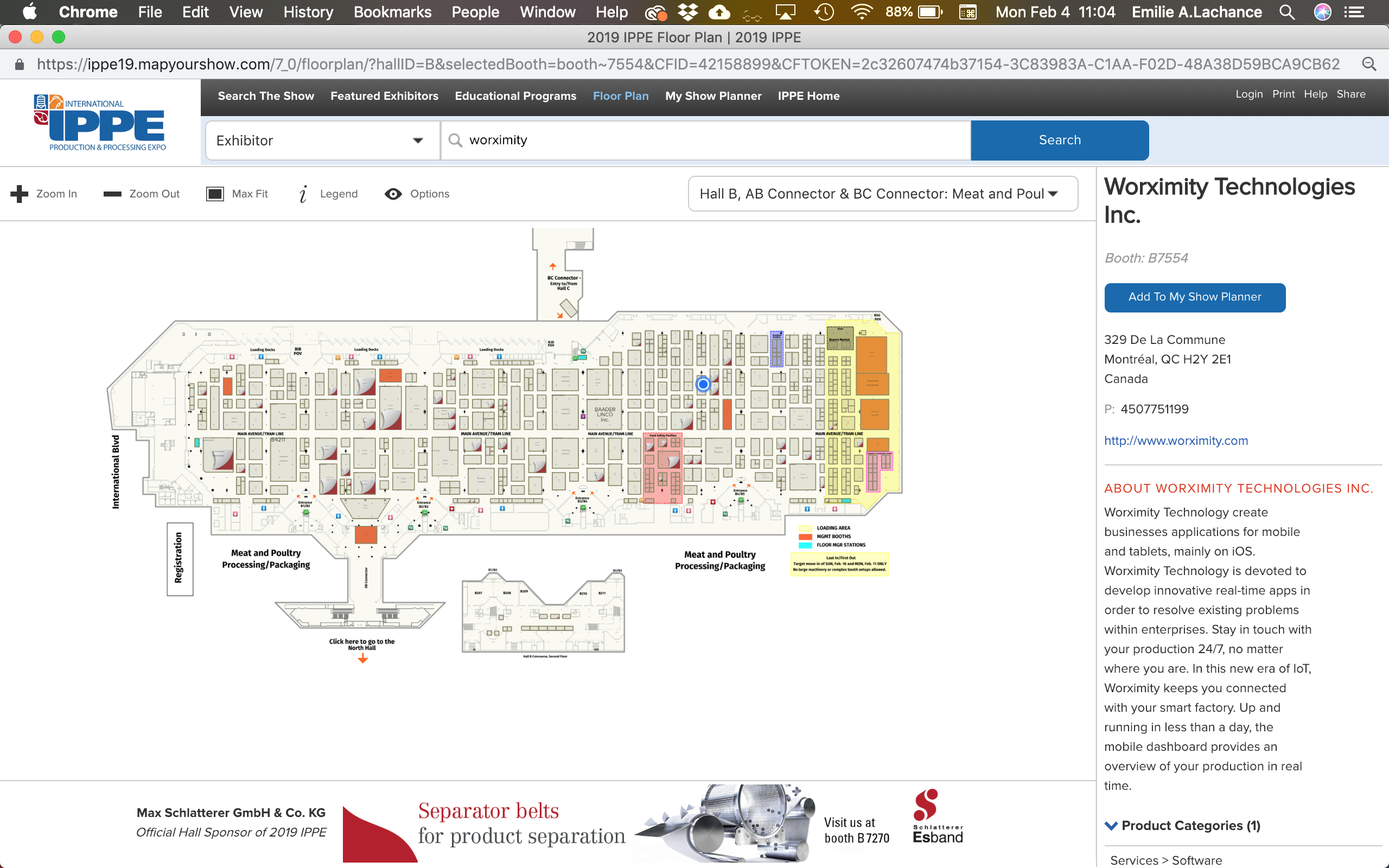This screenshot has width=1389, height=868.
Task: Open My Show Planner tab
Action: (x=713, y=96)
